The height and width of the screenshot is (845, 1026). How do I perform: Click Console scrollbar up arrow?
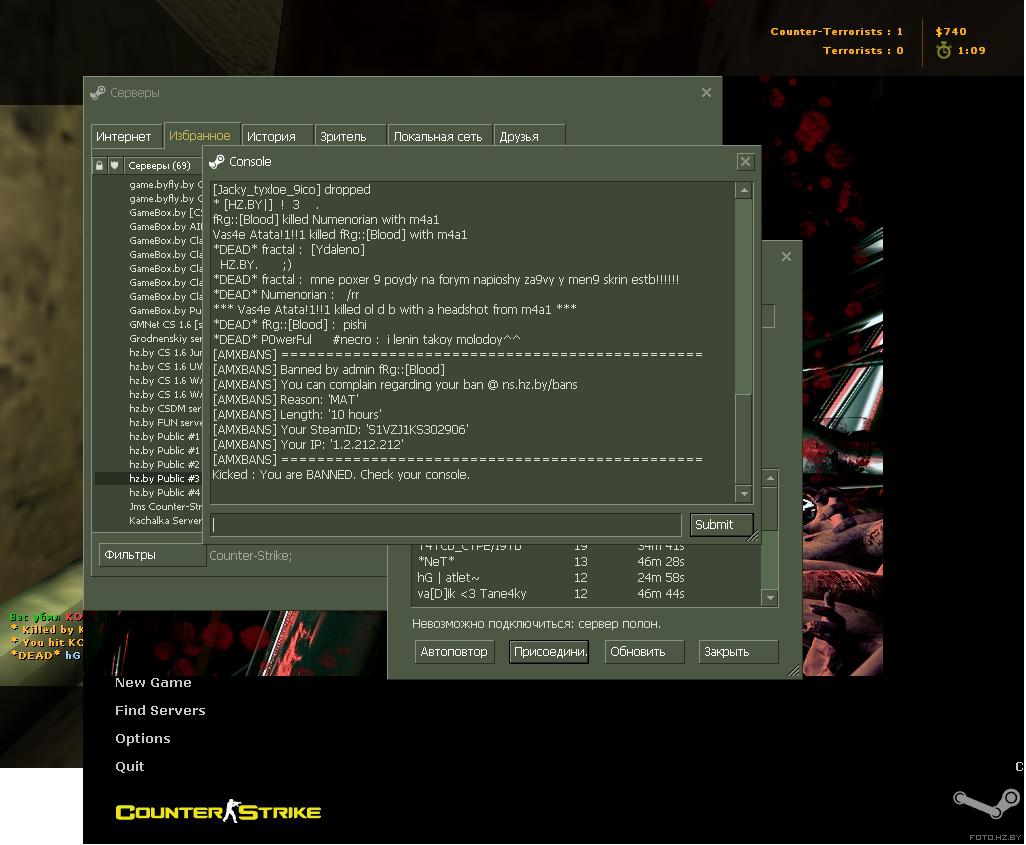point(743,190)
